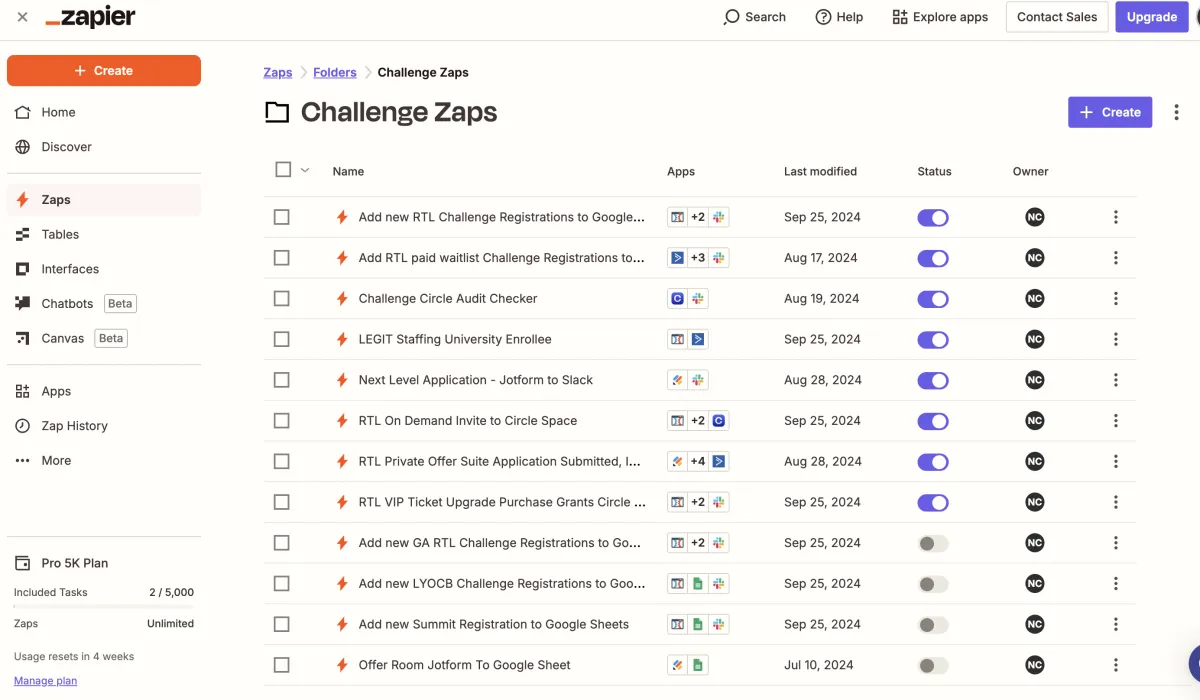
Task: Click +4 apps badge on RTL Private Offer Suite
Action: (x=698, y=462)
